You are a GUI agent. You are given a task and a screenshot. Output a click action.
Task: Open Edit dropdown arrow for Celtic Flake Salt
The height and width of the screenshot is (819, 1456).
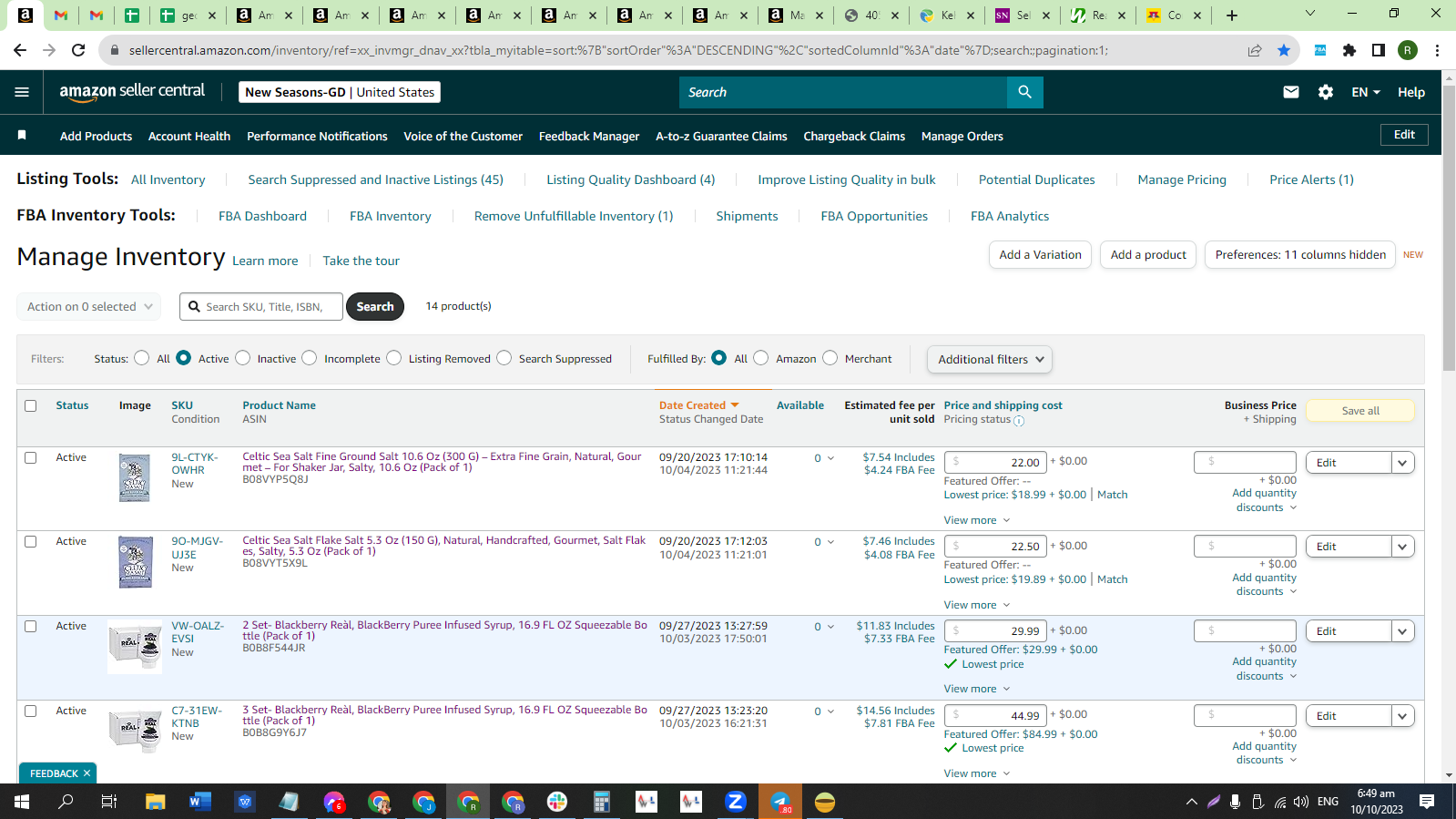[1403, 547]
